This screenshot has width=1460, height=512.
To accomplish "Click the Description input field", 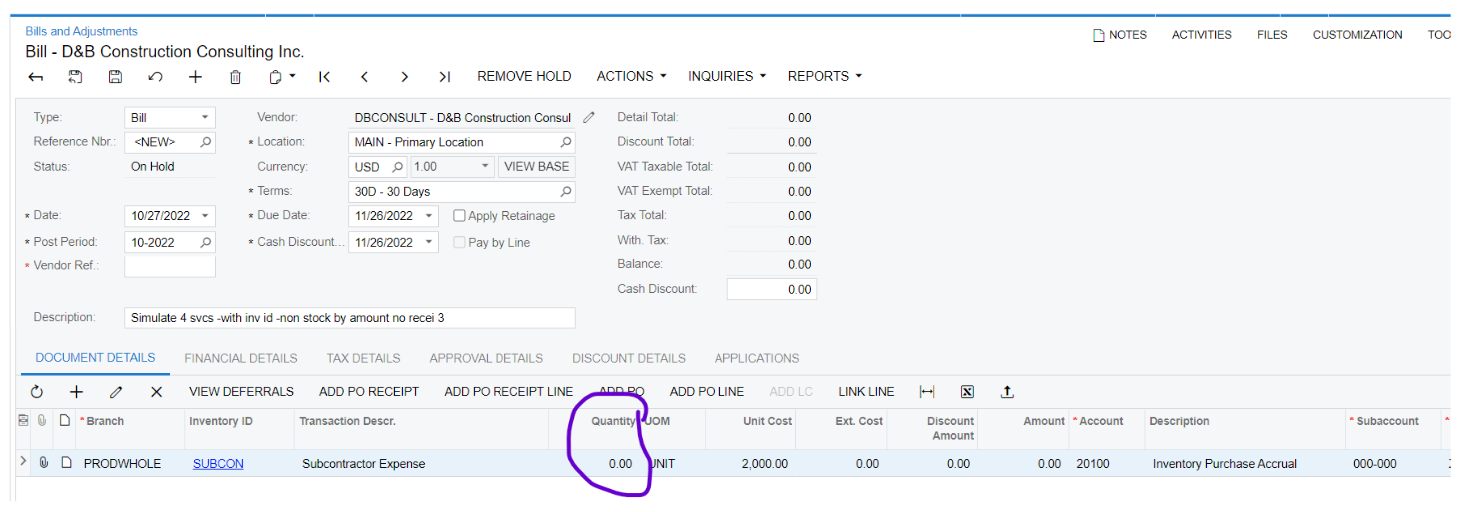I will point(350,318).
